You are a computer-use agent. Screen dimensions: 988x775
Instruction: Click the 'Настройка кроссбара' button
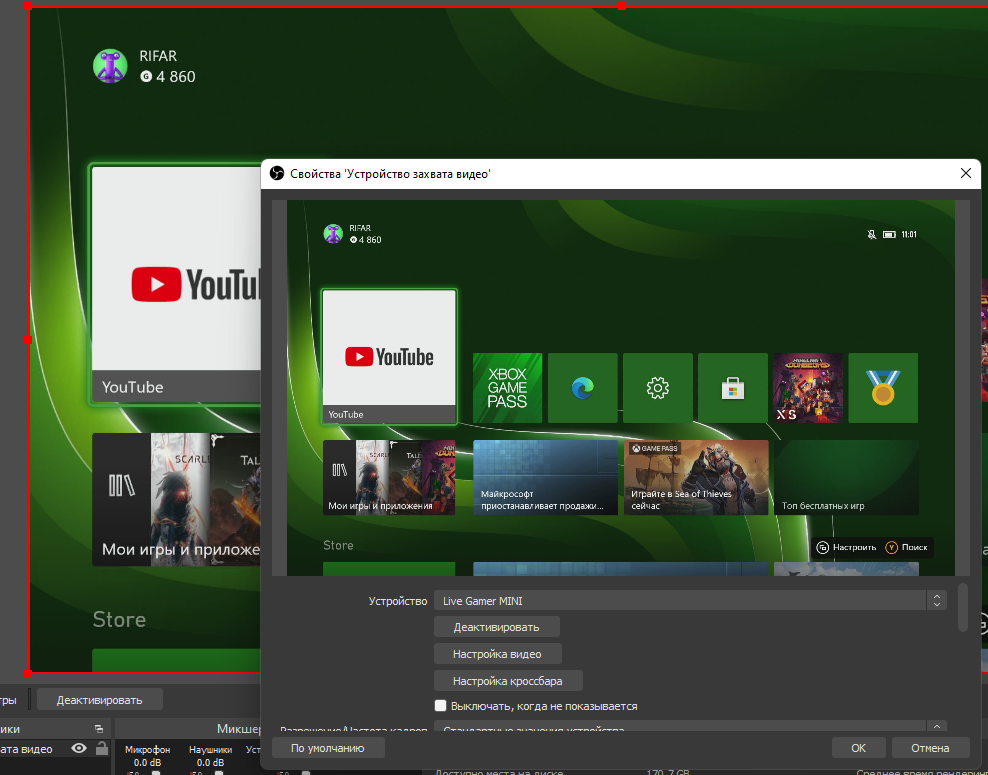pos(508,681)
